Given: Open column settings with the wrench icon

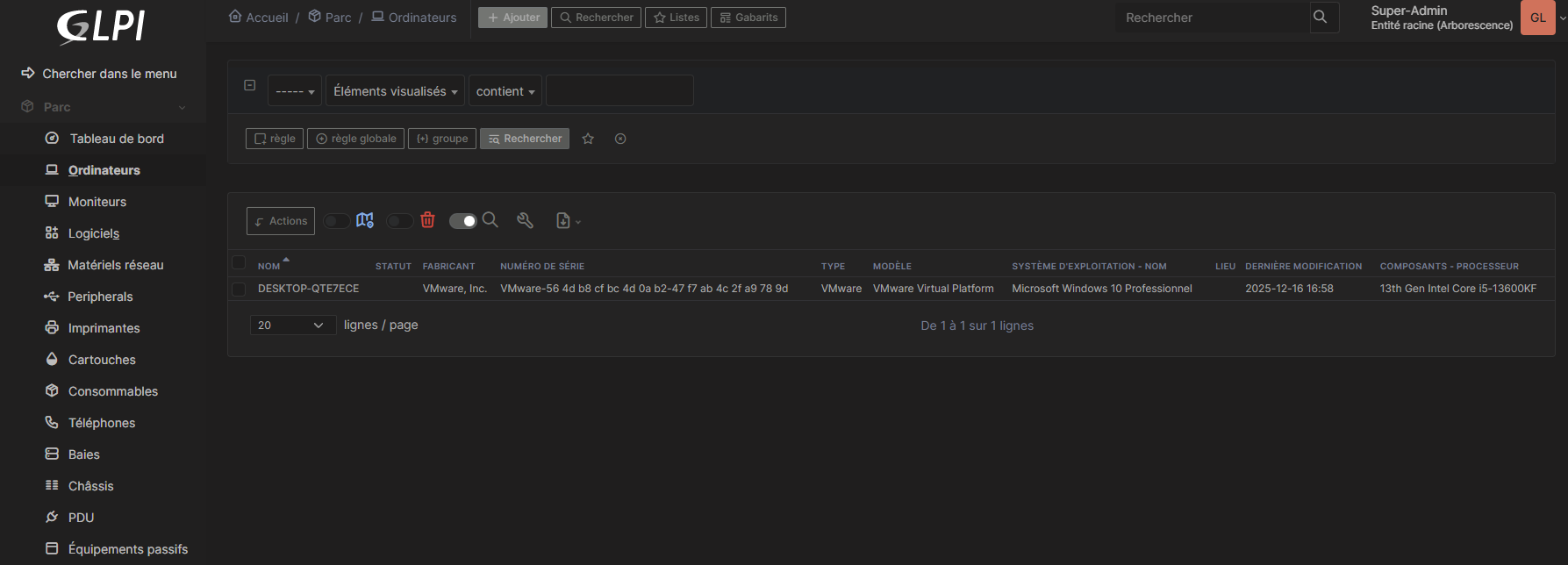Looking at the screenshot, I should [x=525, y=221].
